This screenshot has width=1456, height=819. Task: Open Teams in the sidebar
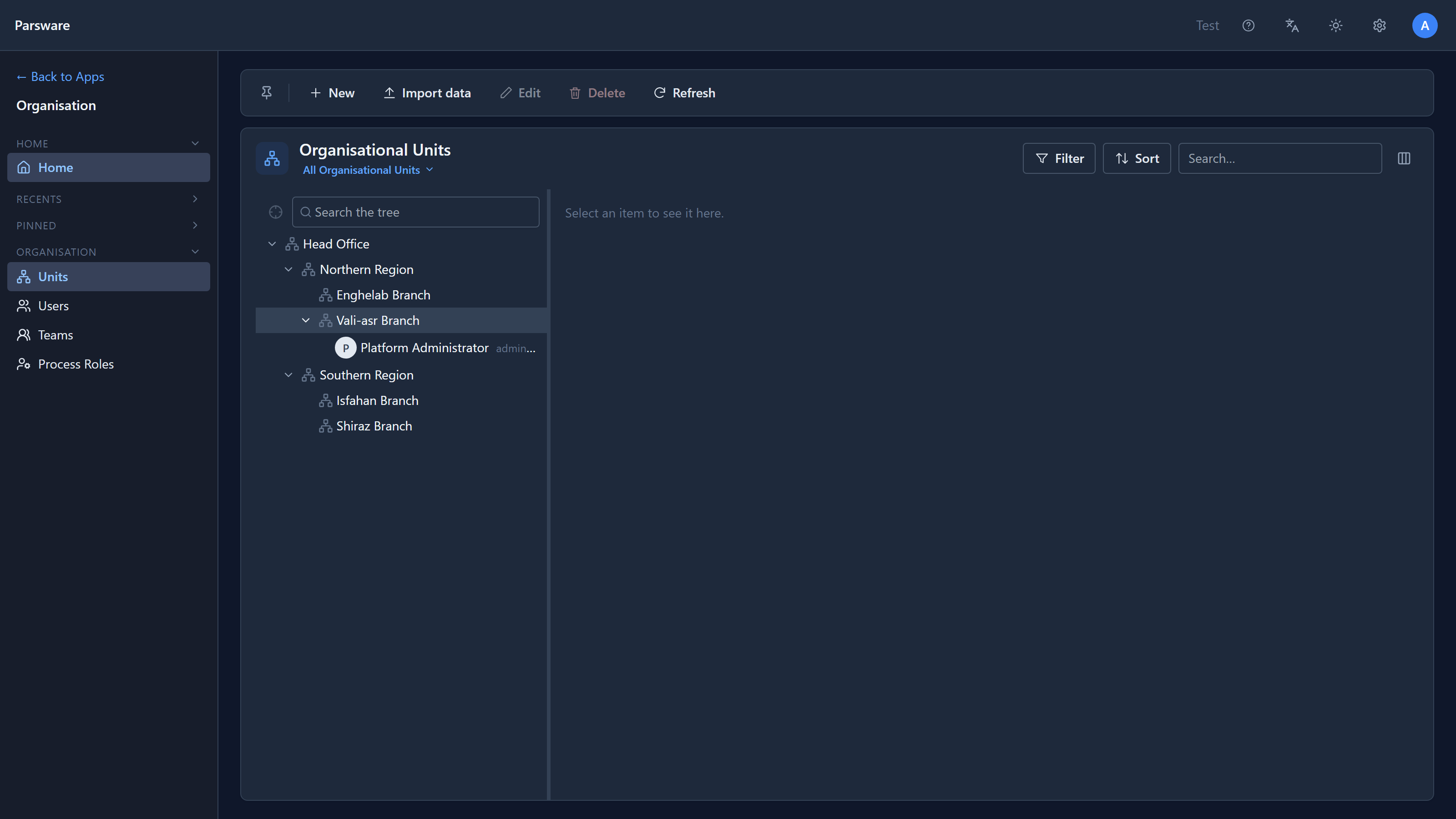109,335
